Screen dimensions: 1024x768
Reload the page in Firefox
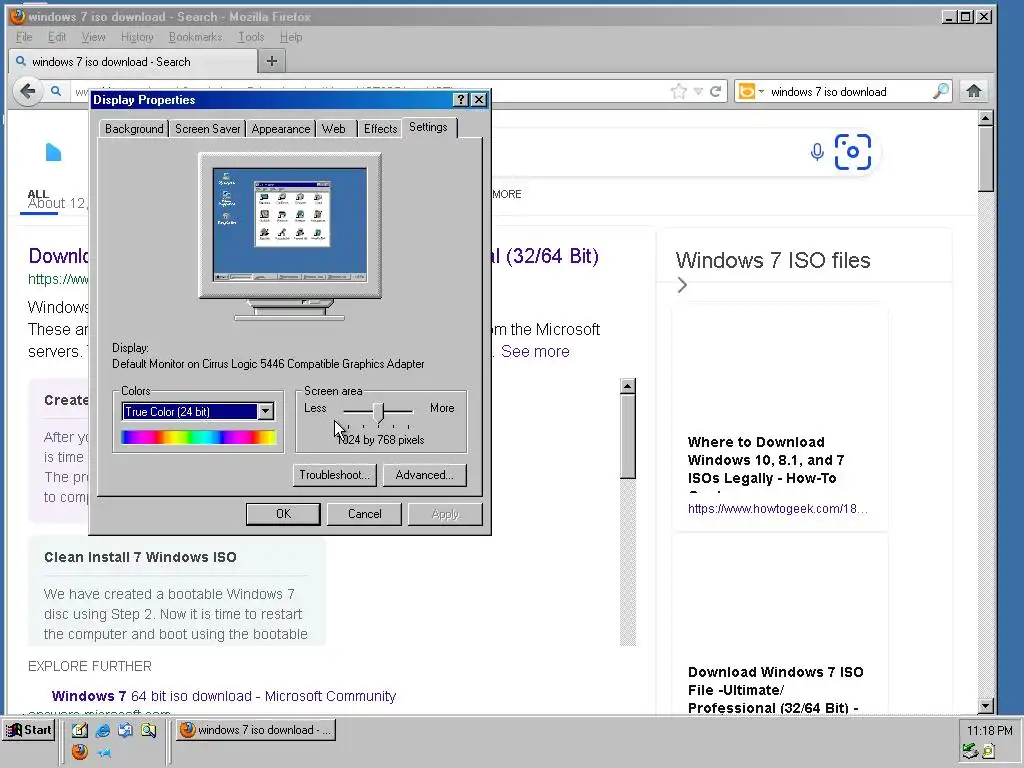[716, 91]
